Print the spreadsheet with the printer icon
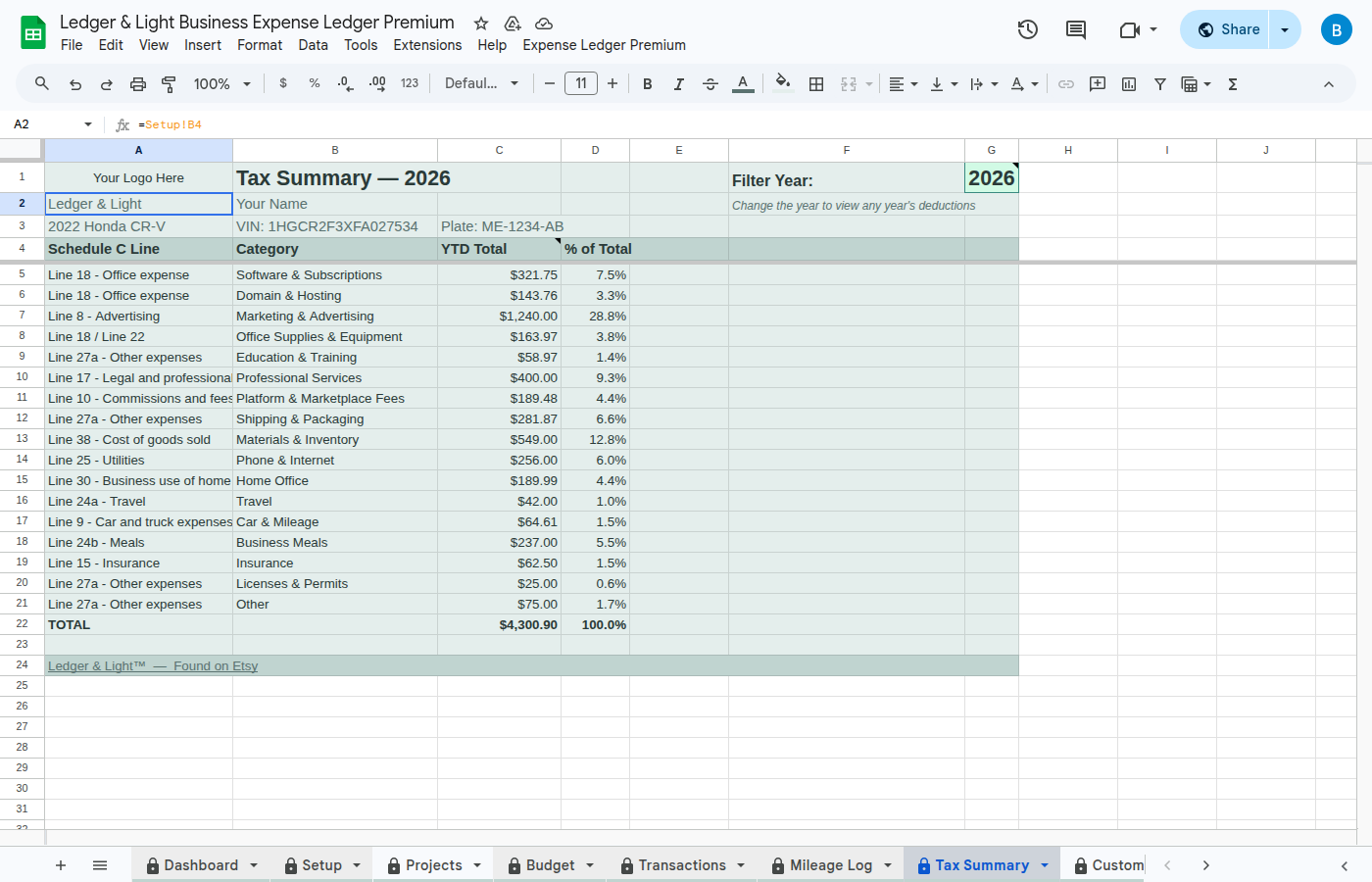This screenshot has height=882, width=1372. pos(138,84)
